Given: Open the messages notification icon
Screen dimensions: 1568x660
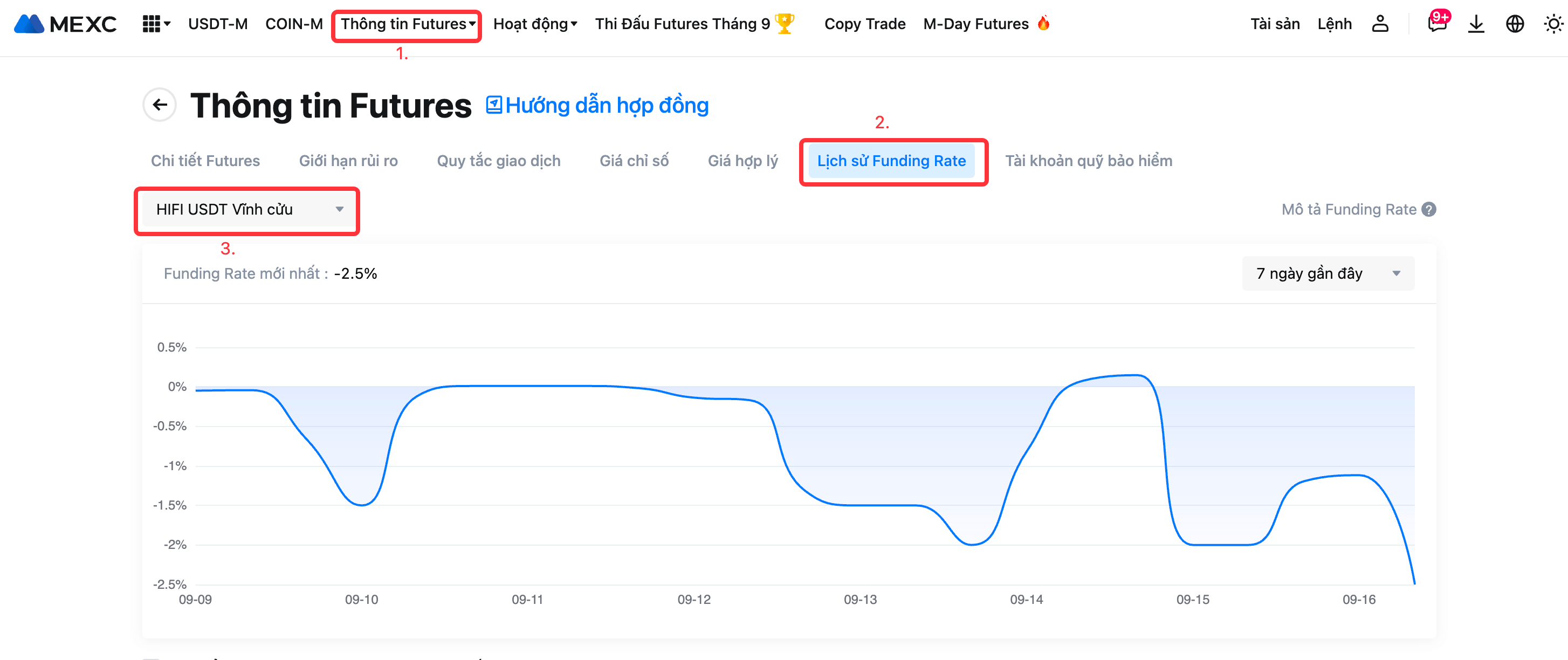Looking at the screenshot, I should click(1437, 24).
